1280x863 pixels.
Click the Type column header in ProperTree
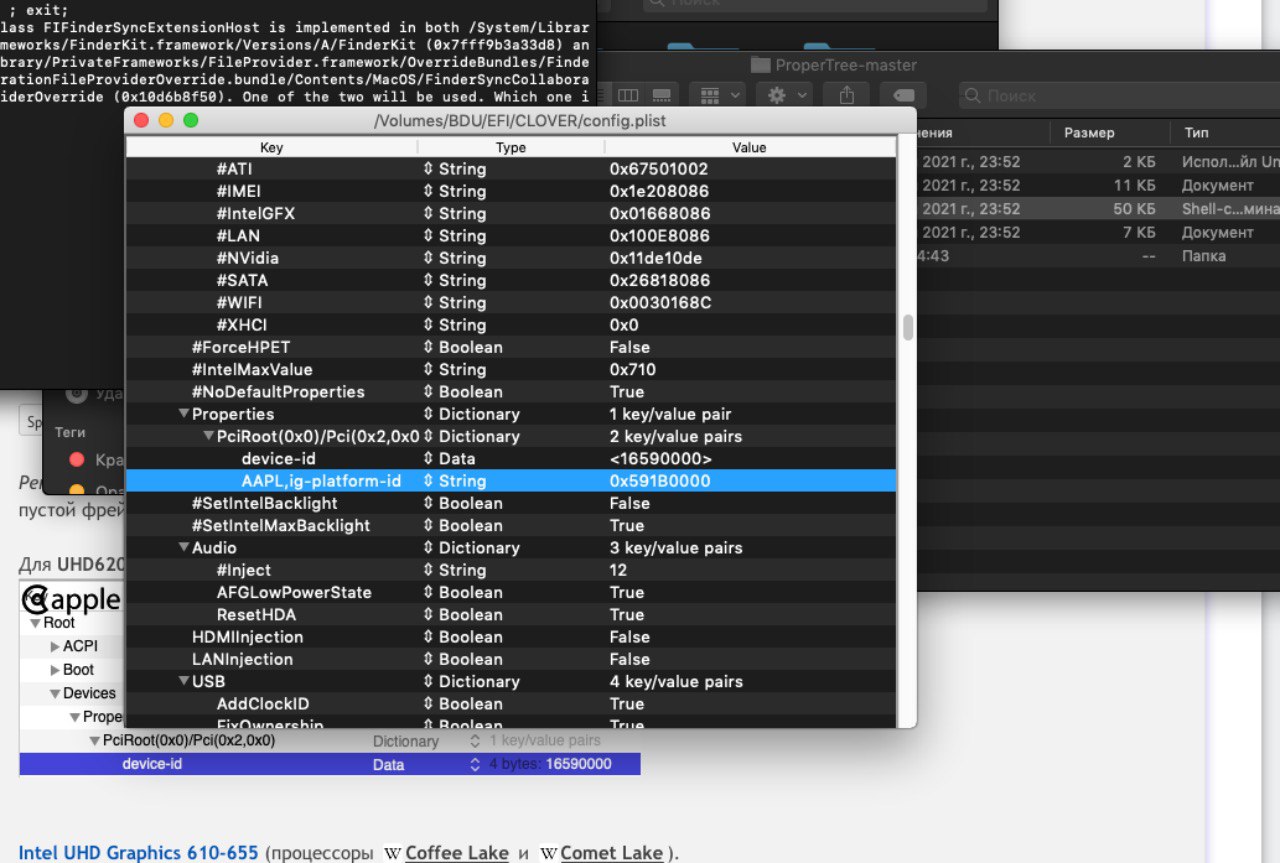(511, 147)
